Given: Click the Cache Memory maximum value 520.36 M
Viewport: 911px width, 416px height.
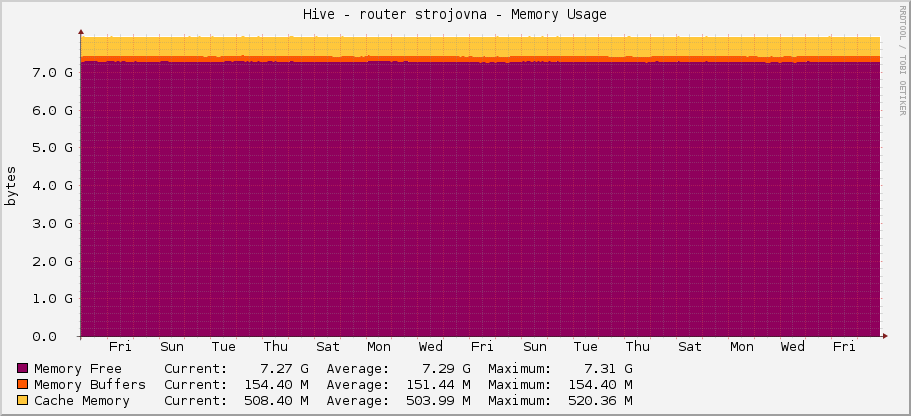Looking at the screenshot, I should click(x=600, y=400).
